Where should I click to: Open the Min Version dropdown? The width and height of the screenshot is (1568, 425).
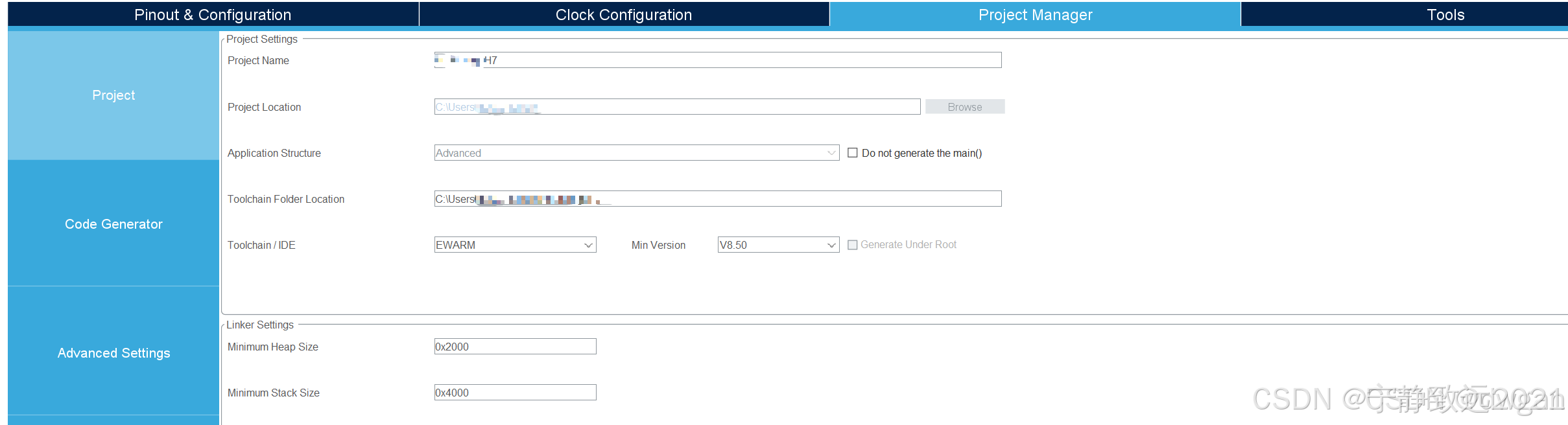tap(778, 245)
